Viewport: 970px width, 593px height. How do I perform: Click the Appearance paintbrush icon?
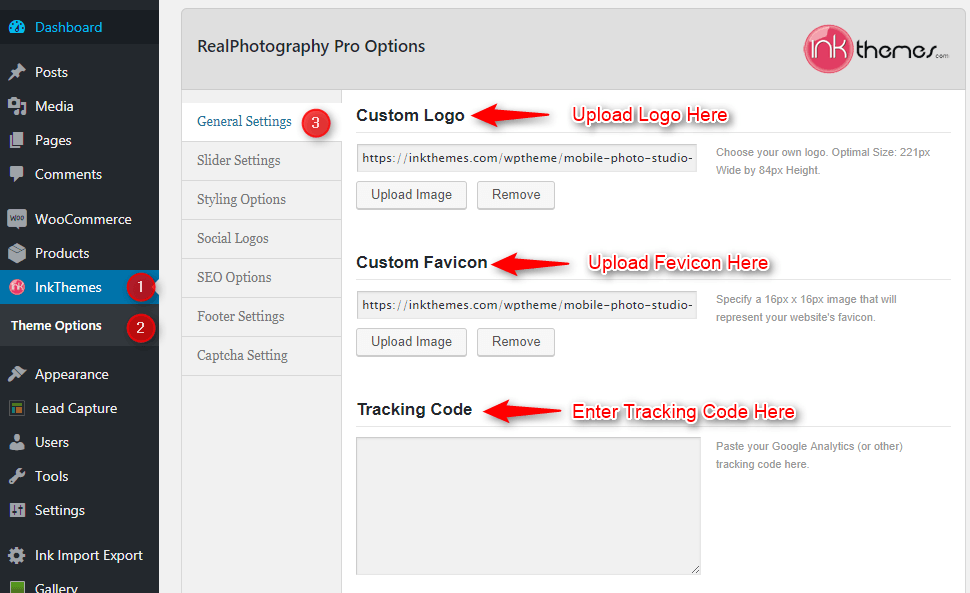click(17, 374)
